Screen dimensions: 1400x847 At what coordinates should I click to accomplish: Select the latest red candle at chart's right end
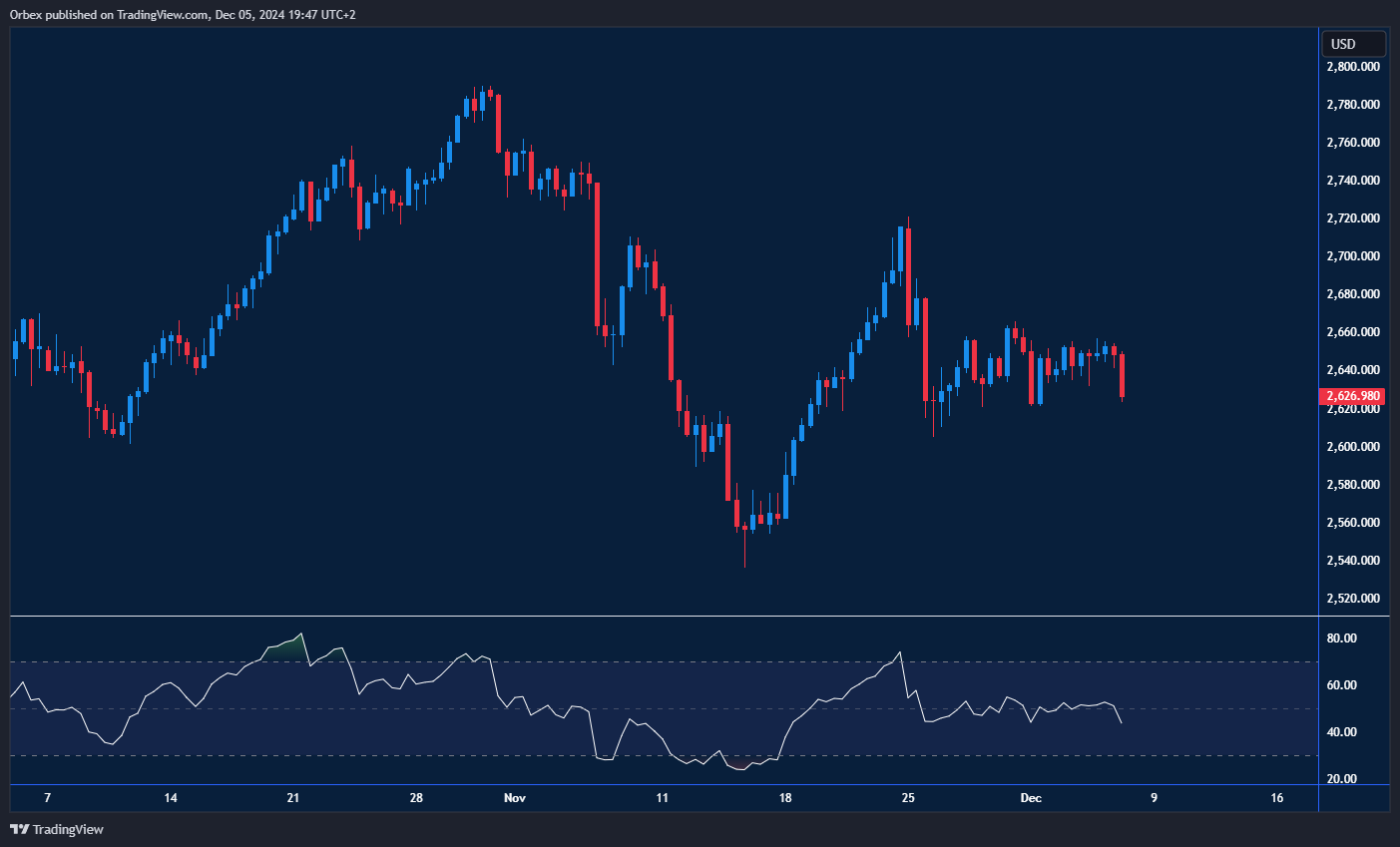1123,375
